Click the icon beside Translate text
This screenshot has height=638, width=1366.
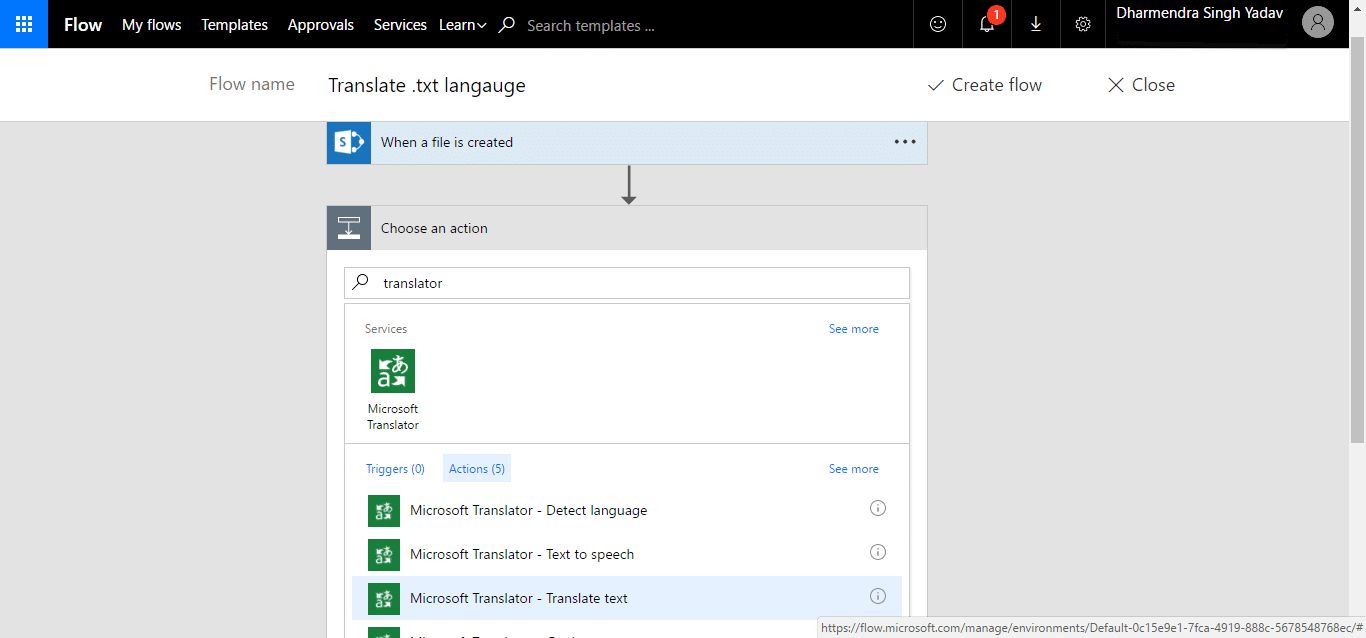tap(384, 599)
